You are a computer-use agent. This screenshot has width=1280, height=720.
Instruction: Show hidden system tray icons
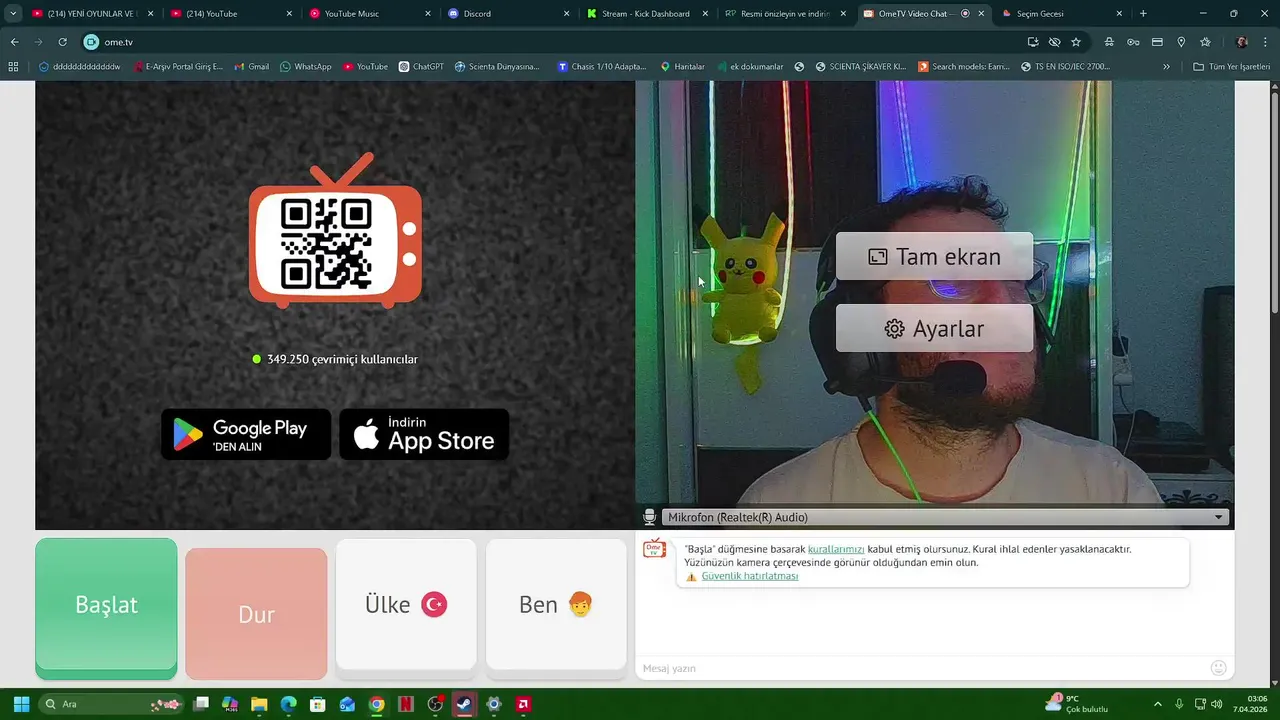pos(1158,704)
